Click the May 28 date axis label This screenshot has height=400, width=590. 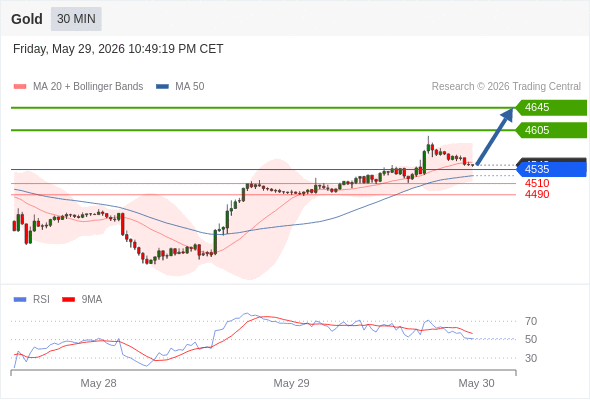click(99, 383)
